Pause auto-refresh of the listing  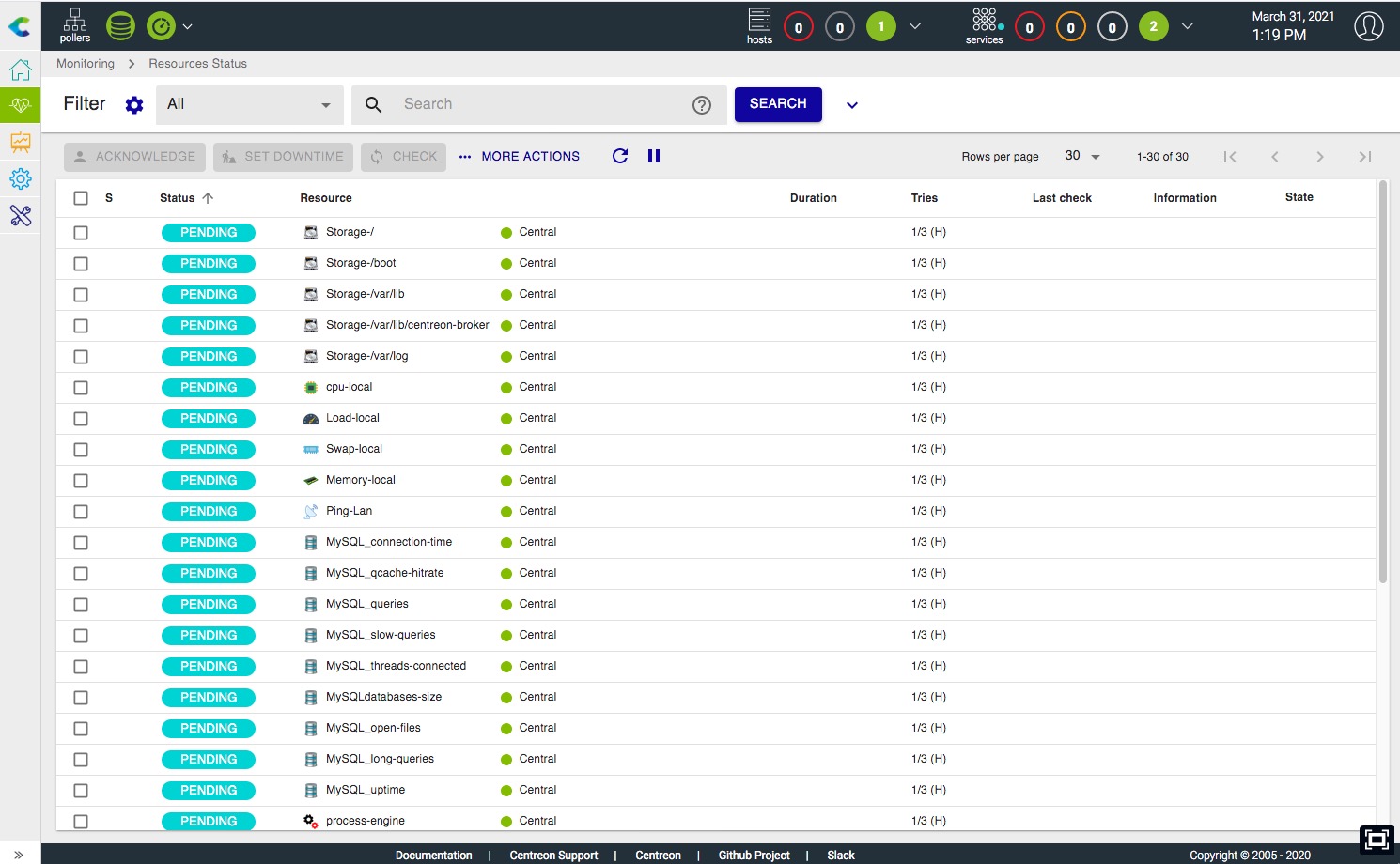pos(654,156)
